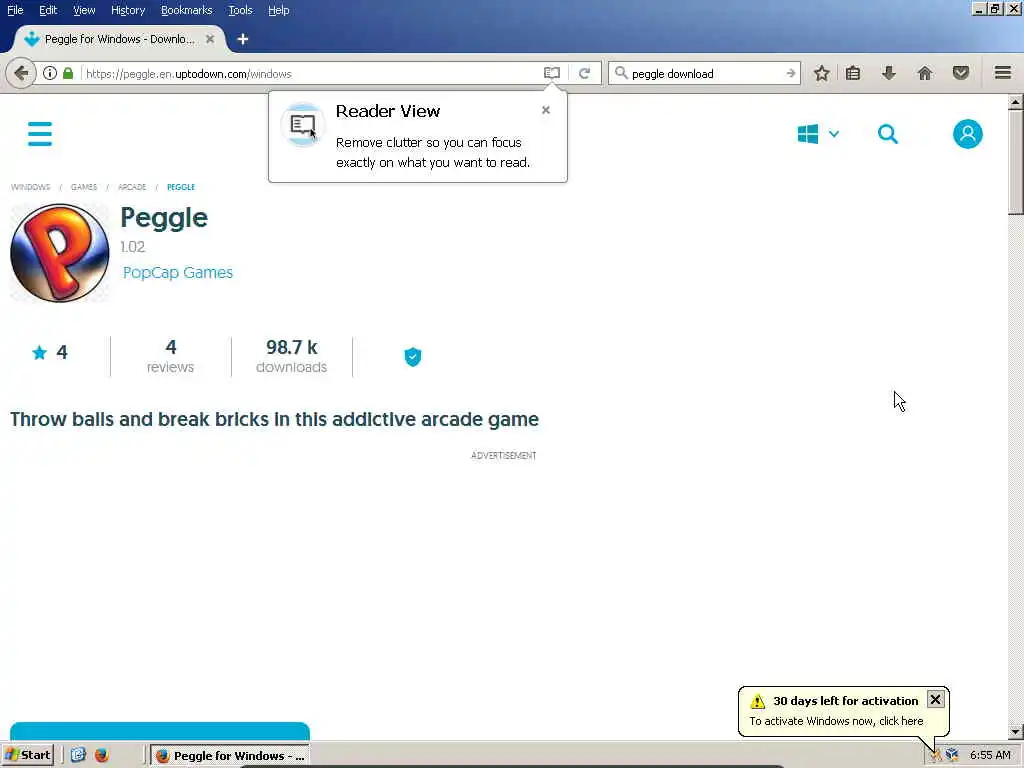The image size is (1024, 768).
Task: Open the Help menu
Action: [278, 10]
